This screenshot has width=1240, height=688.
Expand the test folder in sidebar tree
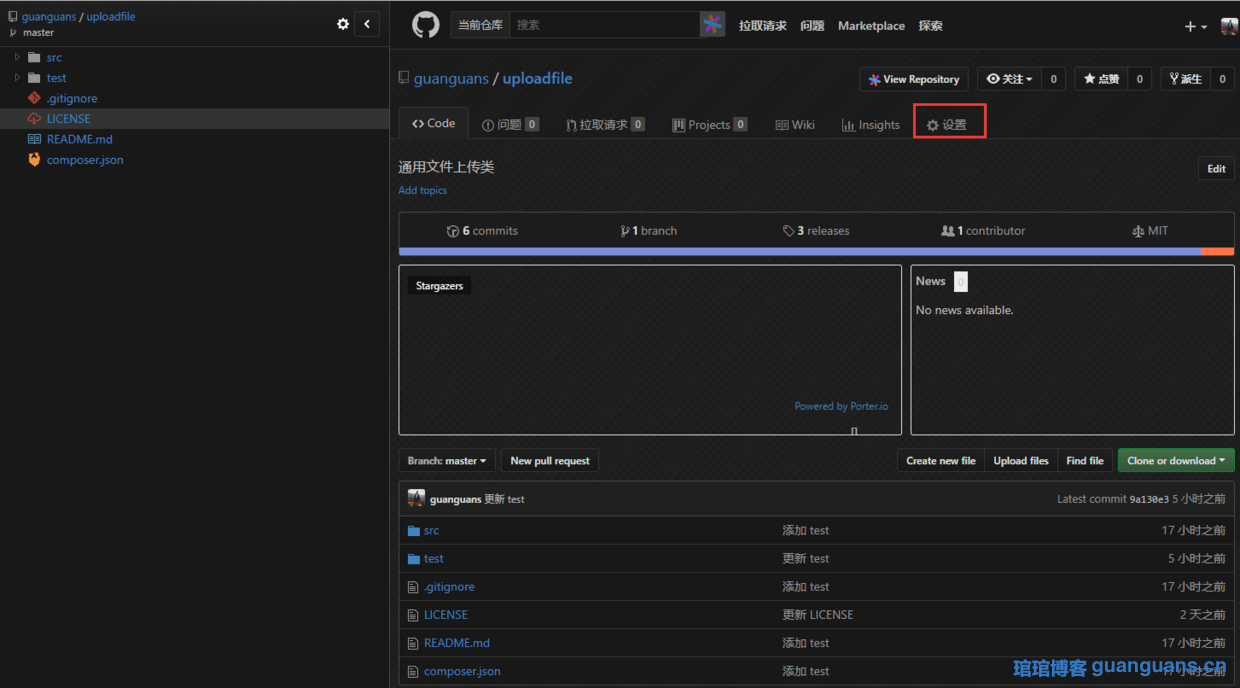[x=17, y=77]
